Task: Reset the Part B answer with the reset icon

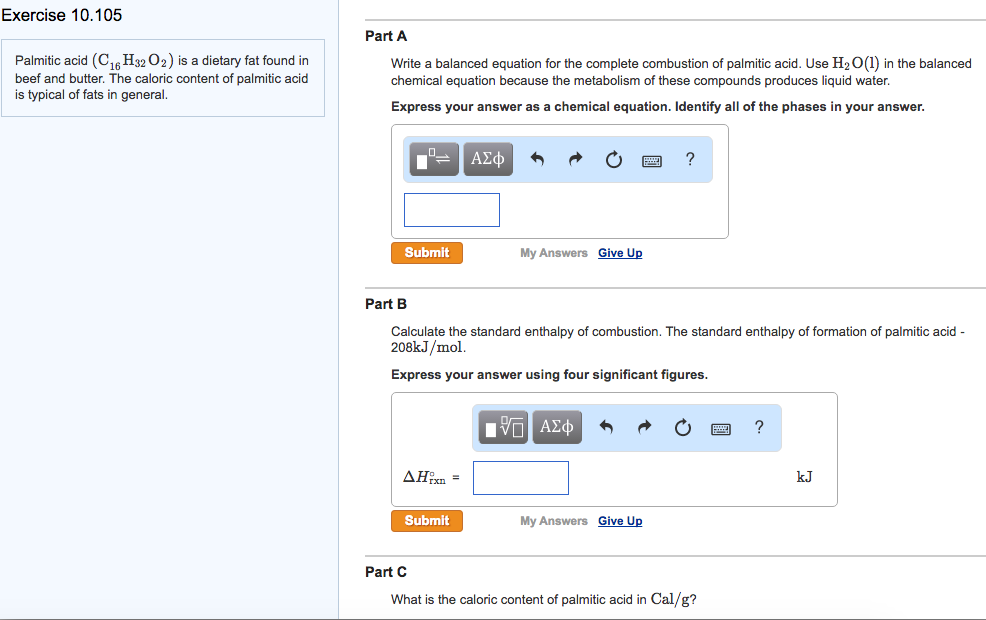Action: [682, 427]
